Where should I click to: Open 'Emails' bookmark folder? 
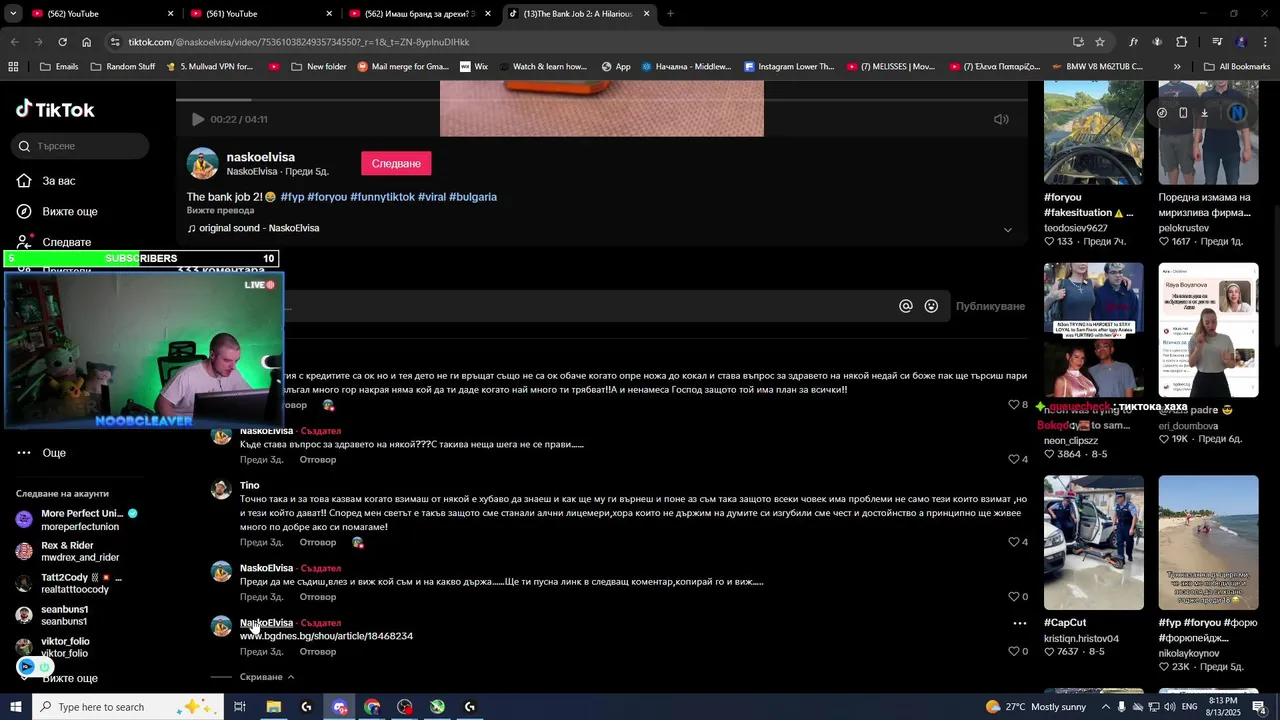(x=59, y=67)
